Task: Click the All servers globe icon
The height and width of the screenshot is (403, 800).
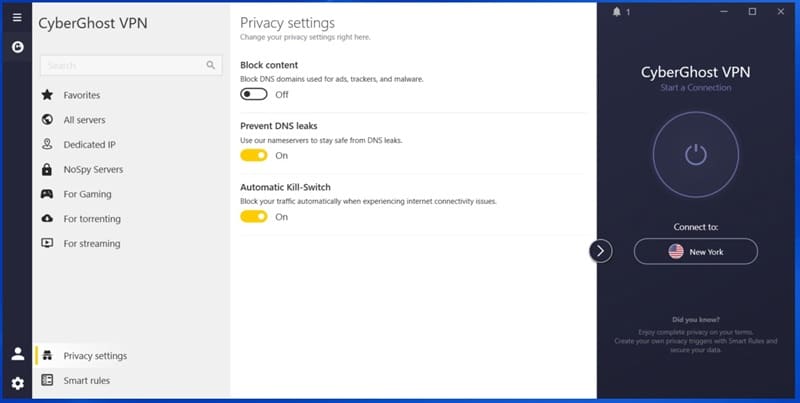Action: click(47, 119)
